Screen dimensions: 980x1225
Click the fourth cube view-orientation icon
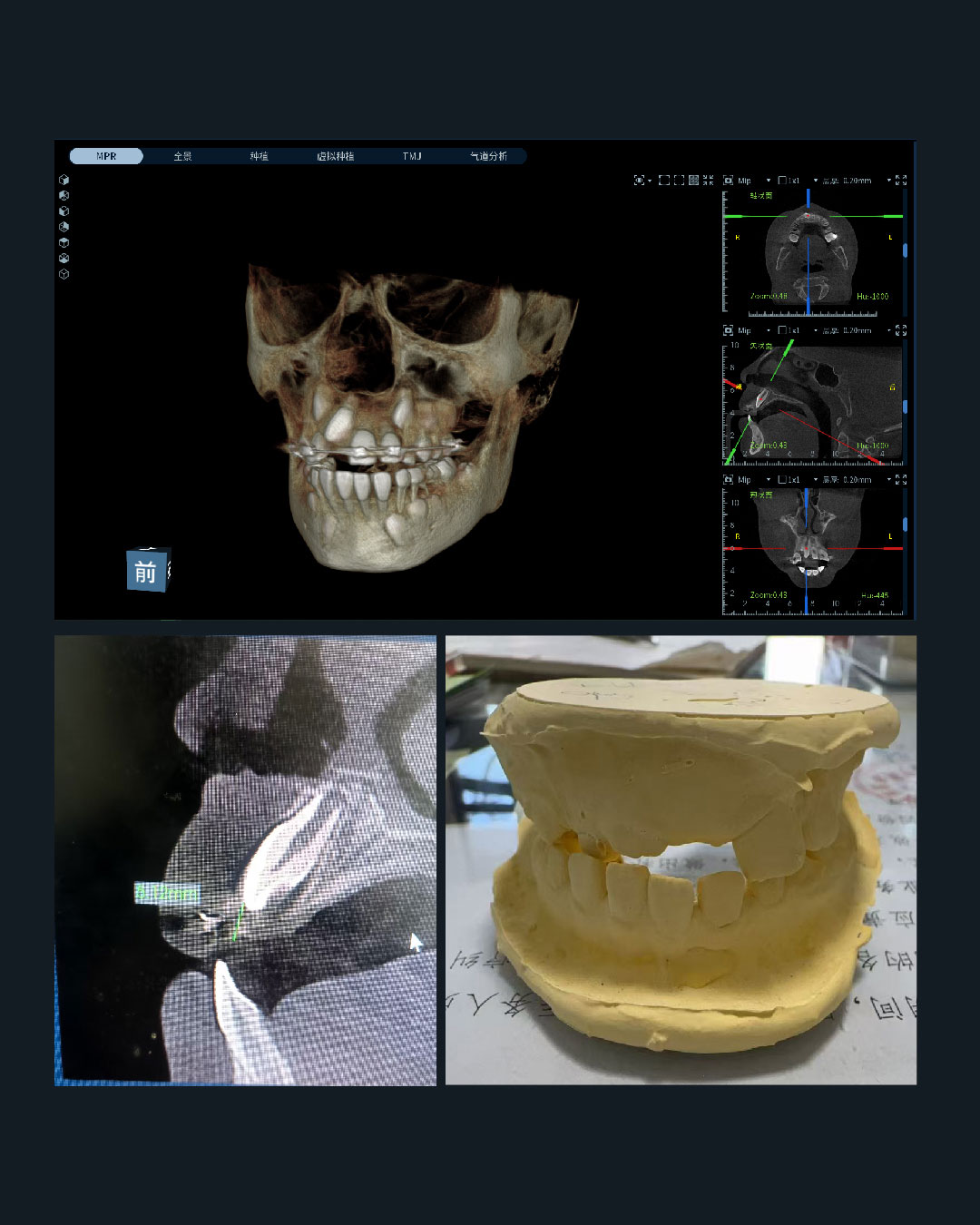pos(64,227)
